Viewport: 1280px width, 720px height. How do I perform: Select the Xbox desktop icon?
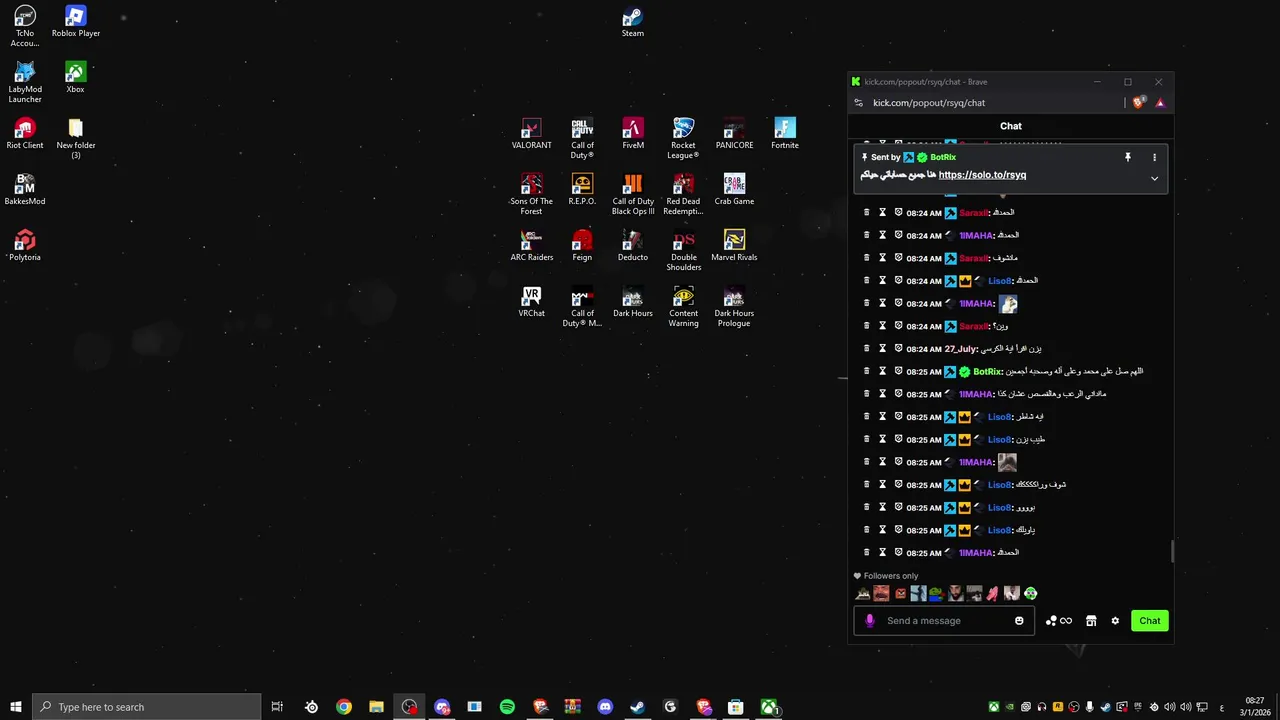click(75, 78)
